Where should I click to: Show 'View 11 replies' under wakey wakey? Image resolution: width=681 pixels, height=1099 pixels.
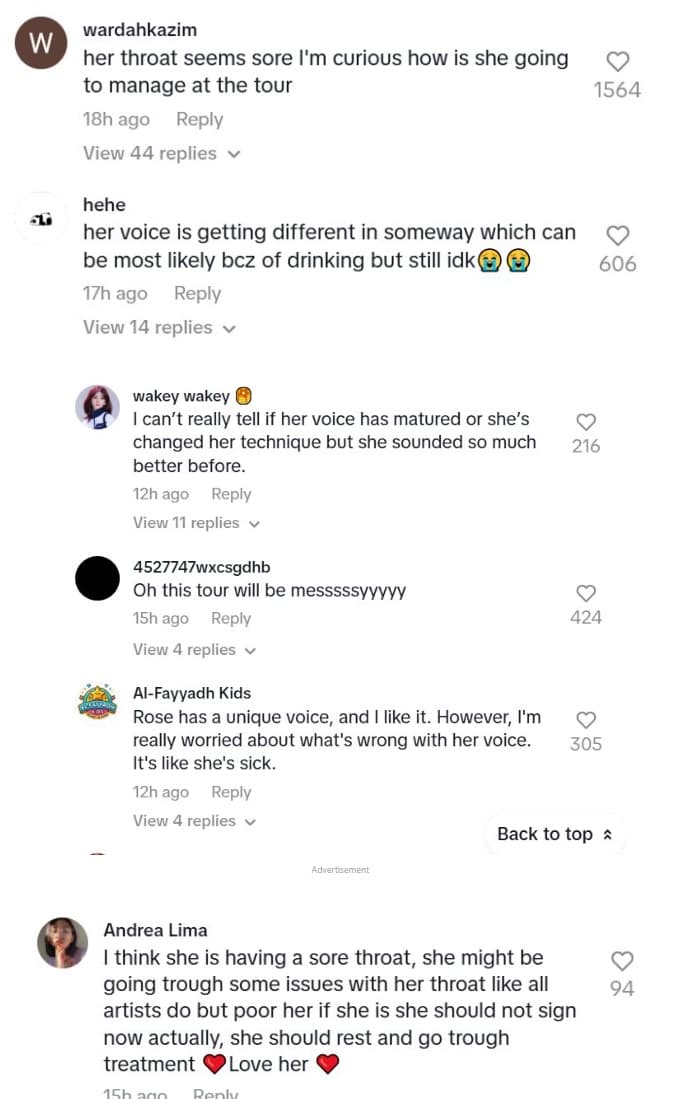pyautogui.click(x=196, y=523)
